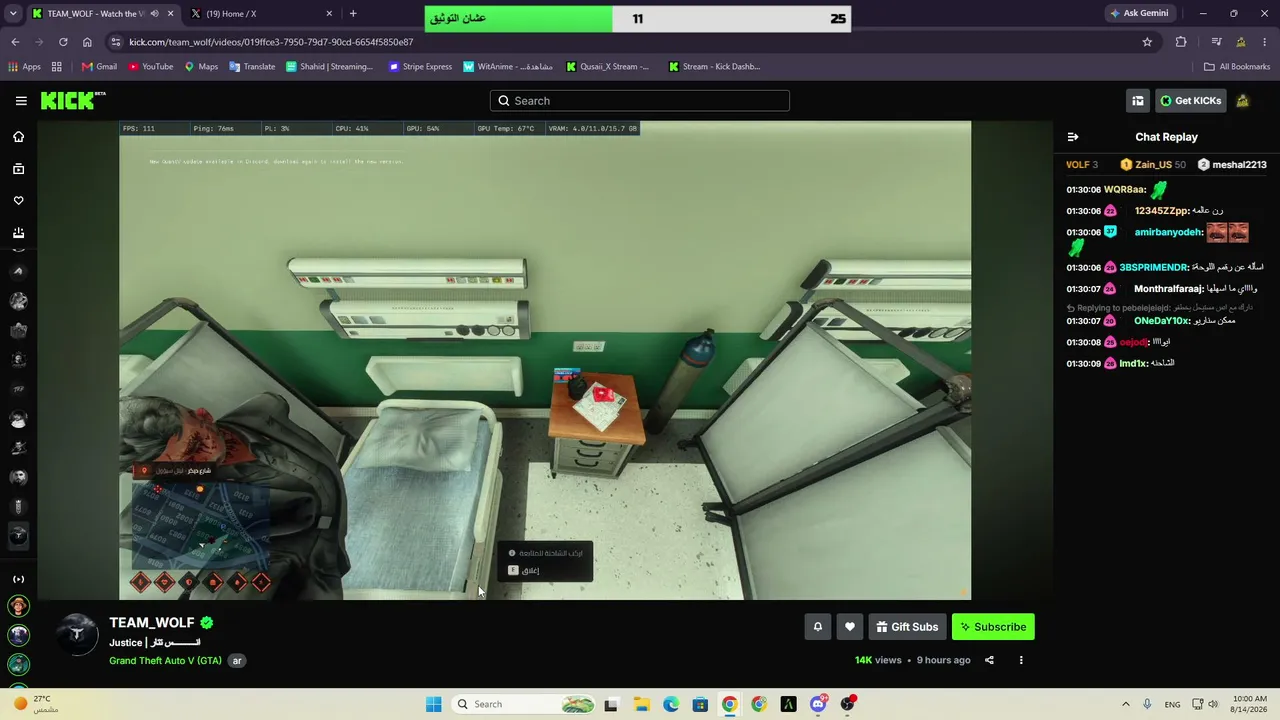Switch to the Home / X tab
Screen dimensions: 1280x720
pyautogui.click(x=262, y=14)
